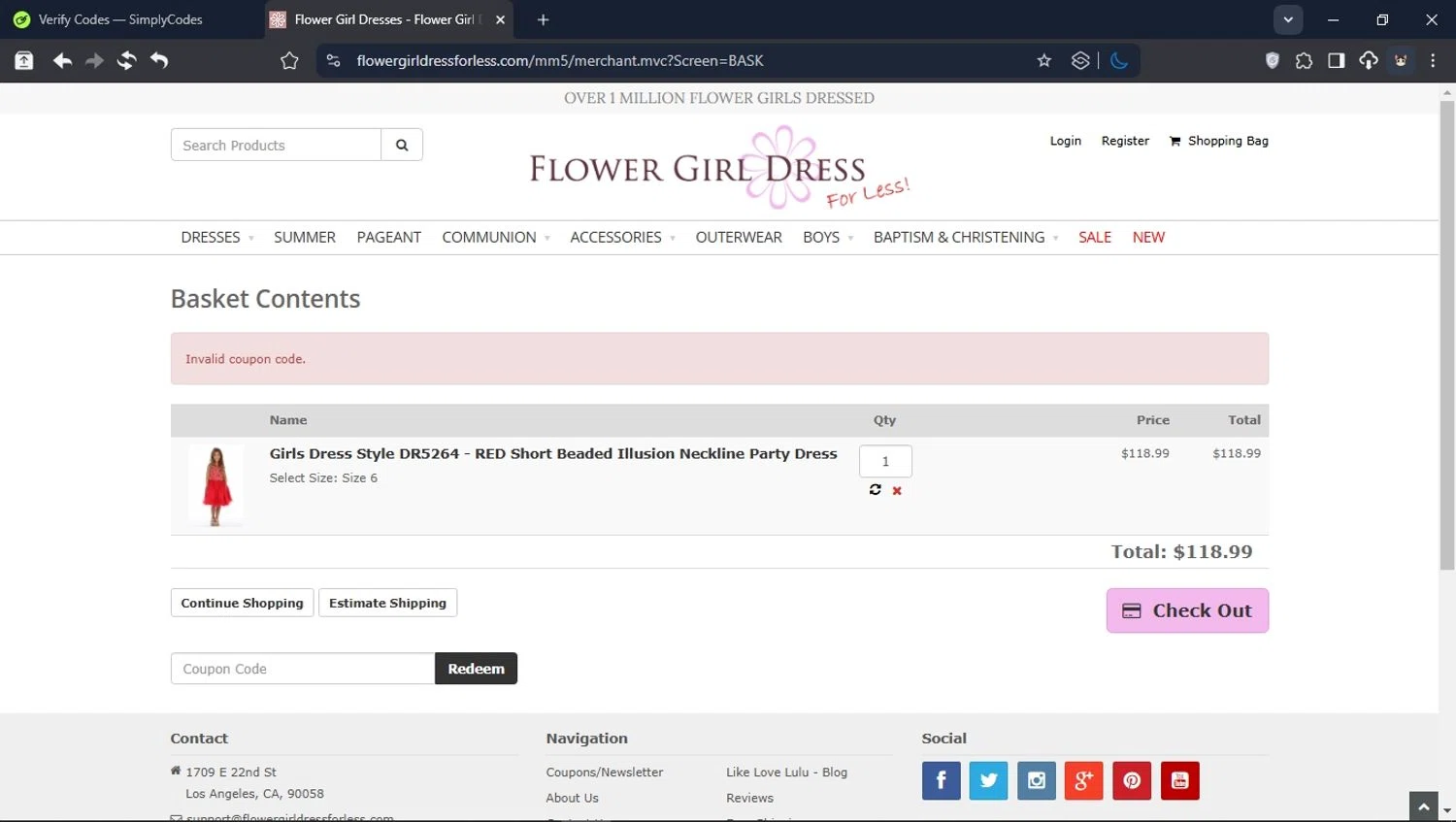Screen dimensions: 1456x822
Task: Open the YouTube social icon
Action: pos(1180,780)
